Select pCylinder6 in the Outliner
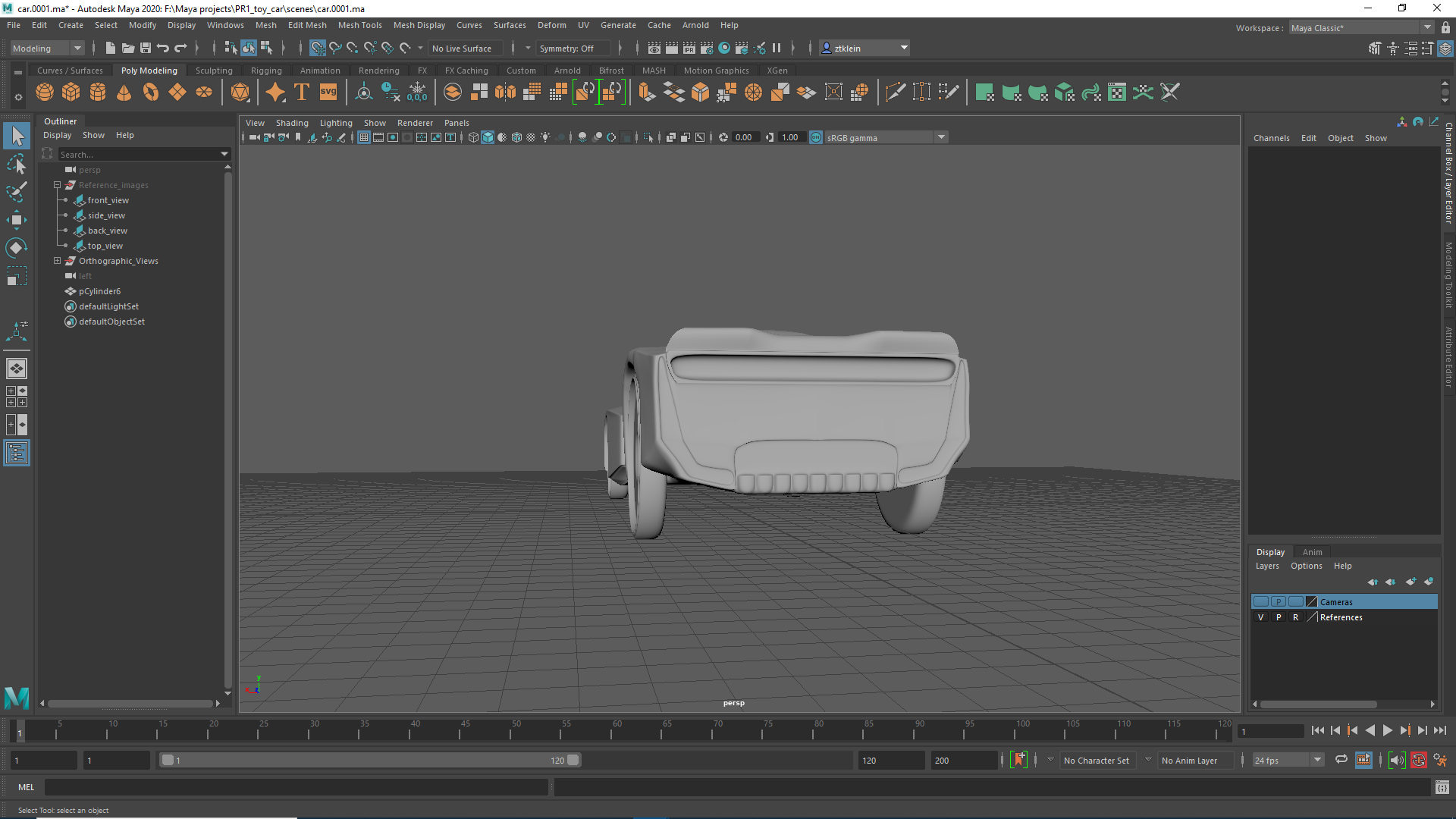 coord(99,291)
